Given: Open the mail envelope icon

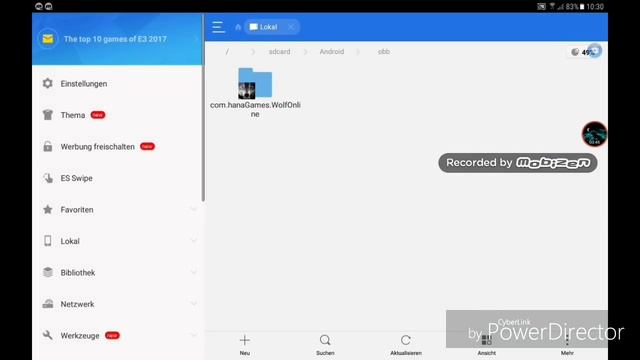Looking at the screenshot, I should point(47,39).
